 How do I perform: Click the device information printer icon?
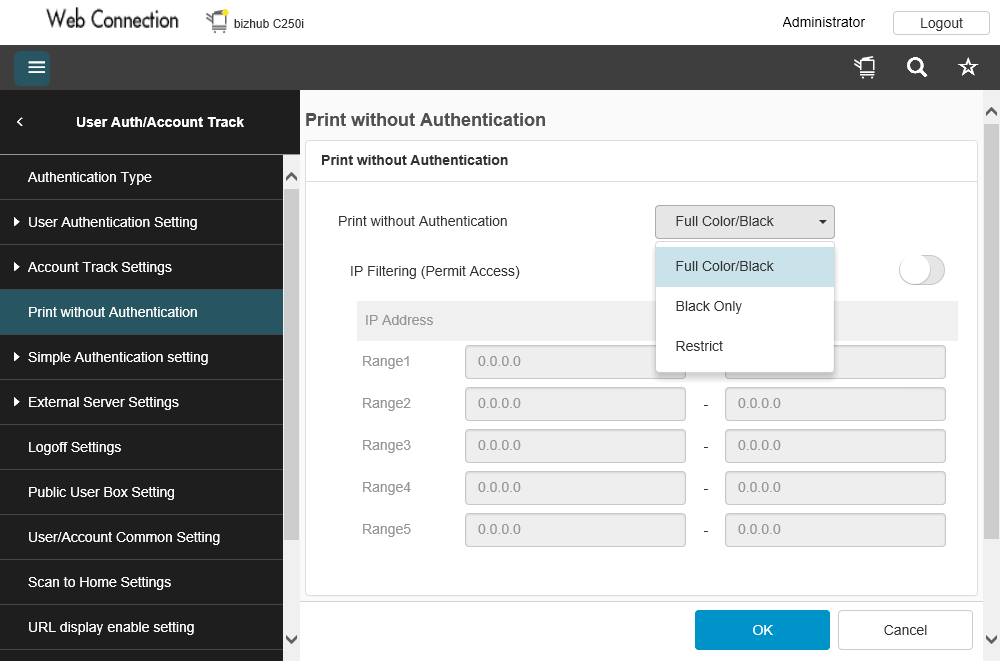point(865,68)
